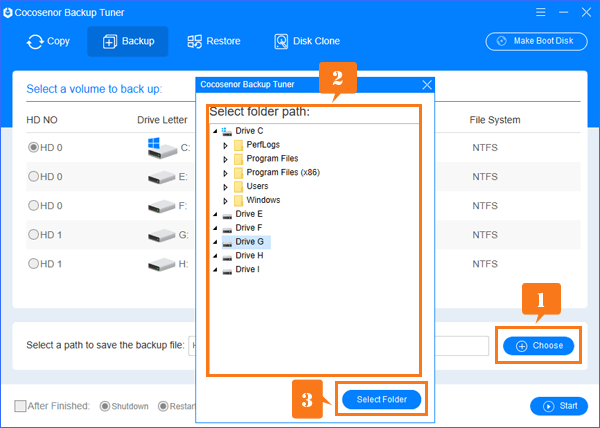Viewport: 600px width, 428px height.
Task: Click the HD NO column header
Action: pyautogui.click(x=42, y=120)
